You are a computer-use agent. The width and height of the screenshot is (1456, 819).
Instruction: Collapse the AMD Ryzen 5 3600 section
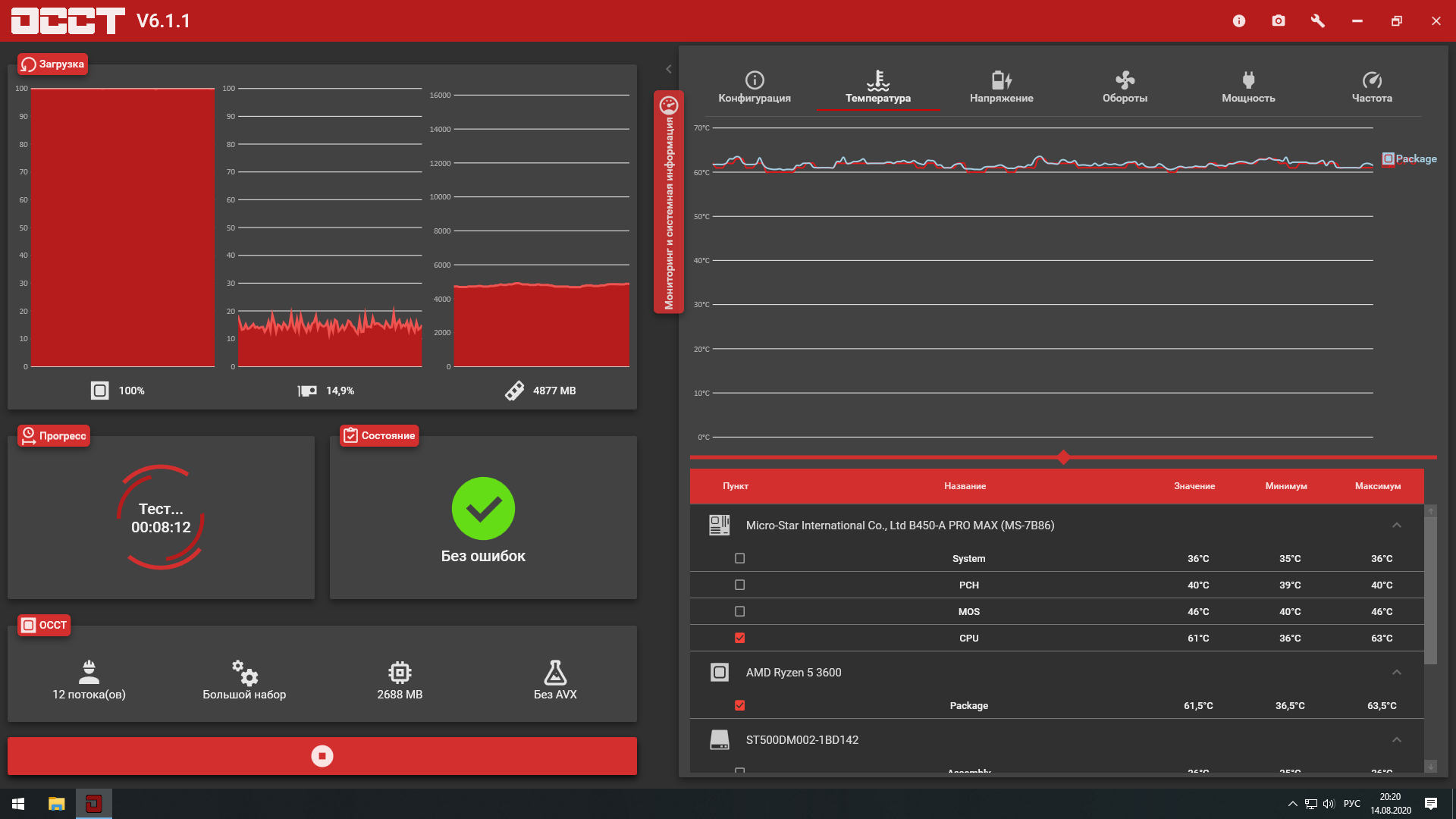[1397, 673]
